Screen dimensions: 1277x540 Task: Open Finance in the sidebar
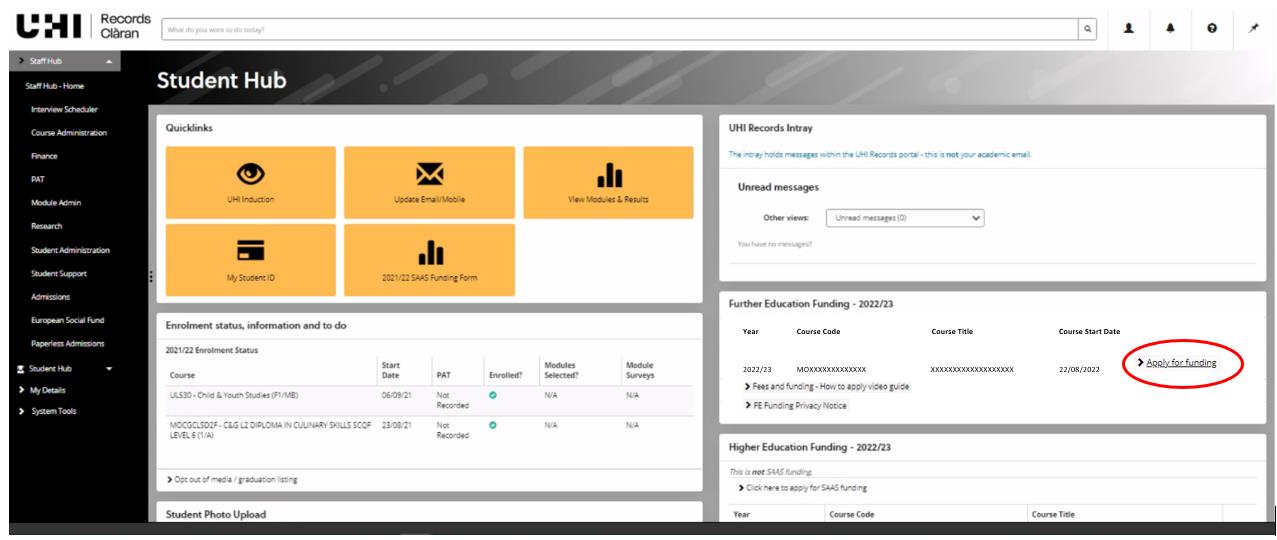point(46,156)
